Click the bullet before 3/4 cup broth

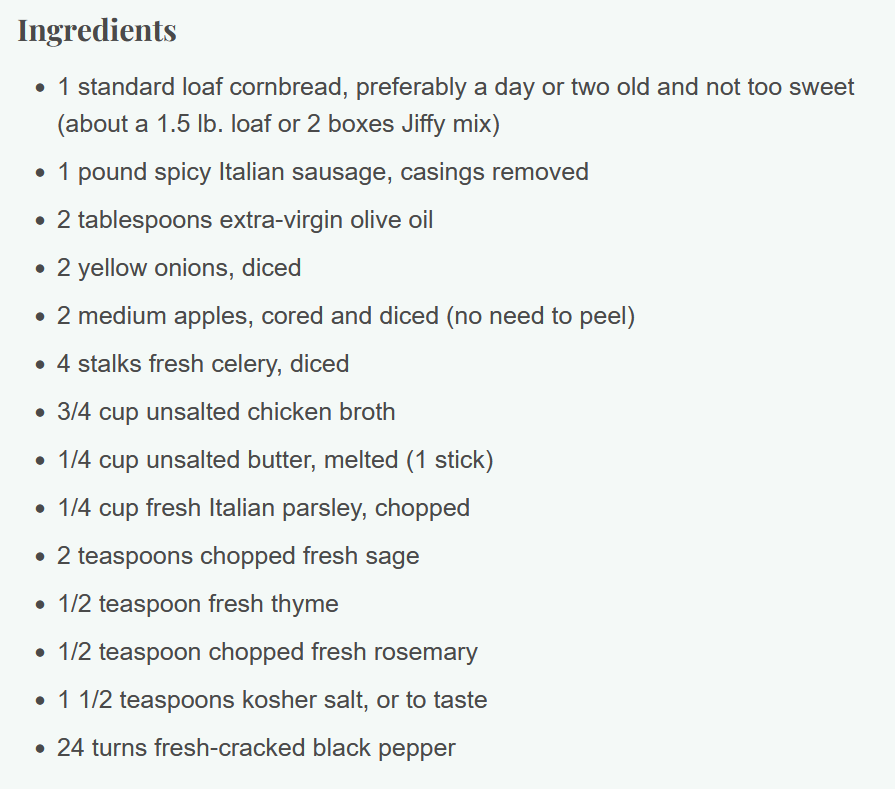pos(39,412)
